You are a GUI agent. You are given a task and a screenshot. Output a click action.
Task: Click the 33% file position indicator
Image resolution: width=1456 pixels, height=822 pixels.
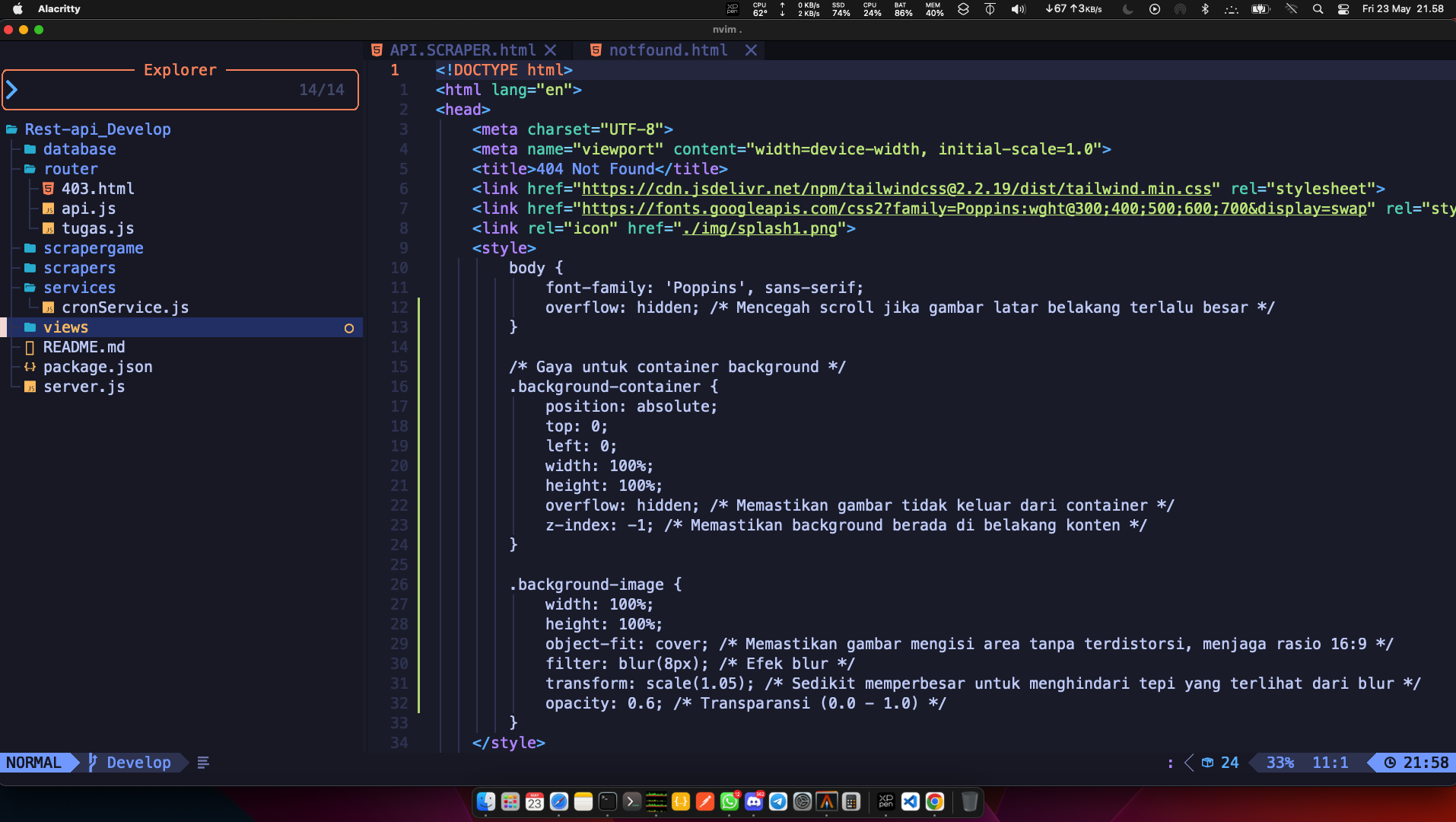(1280, 763)
